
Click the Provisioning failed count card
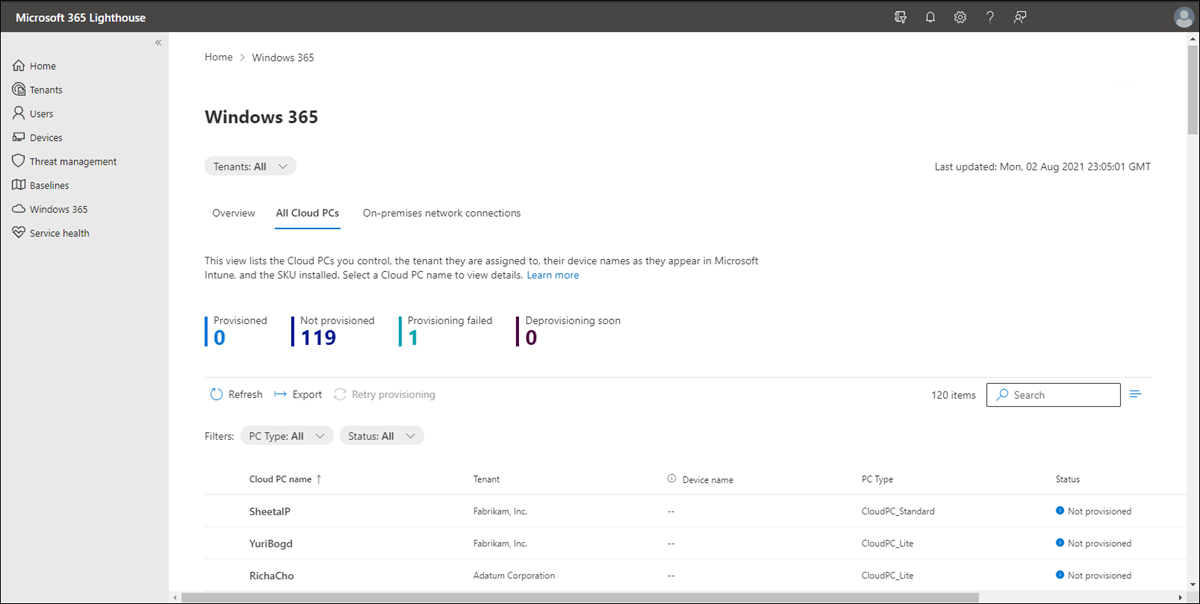[446, 331]
